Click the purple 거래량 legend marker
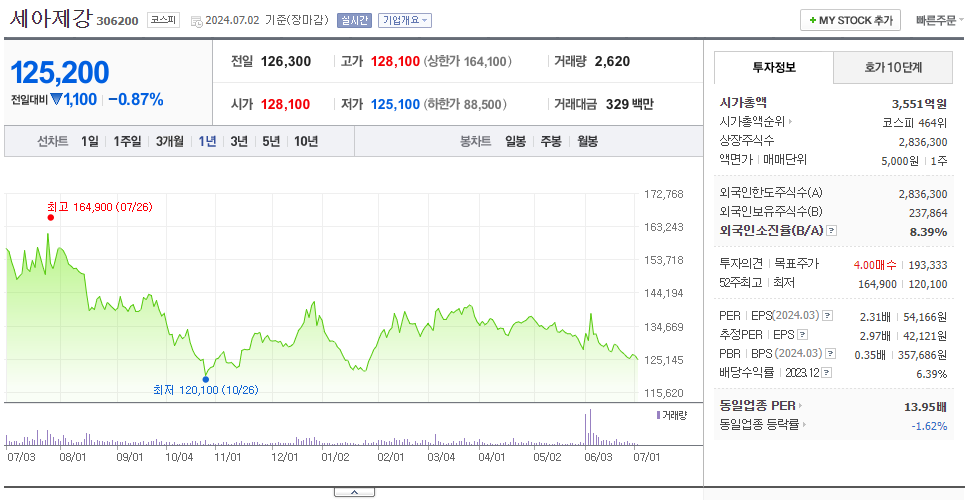The image size is (968, 500). point(658,415)
